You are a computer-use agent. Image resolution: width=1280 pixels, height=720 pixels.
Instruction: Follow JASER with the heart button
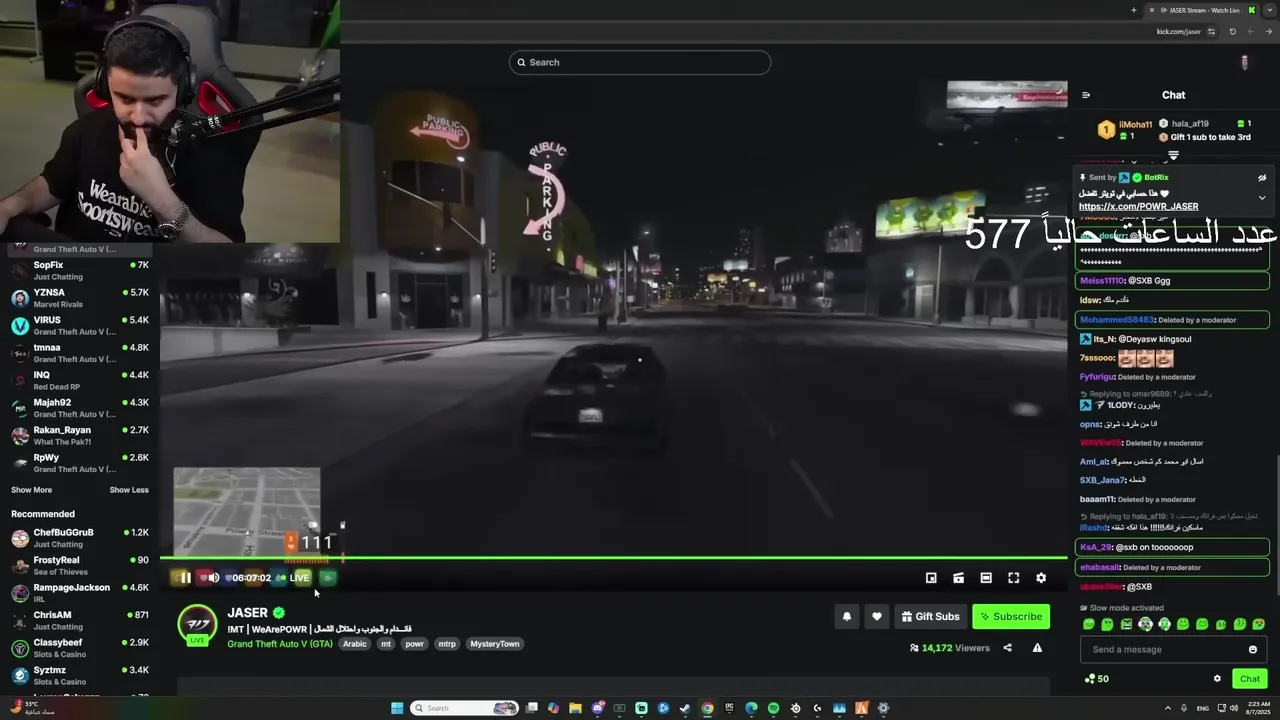[x=877, y=617]
